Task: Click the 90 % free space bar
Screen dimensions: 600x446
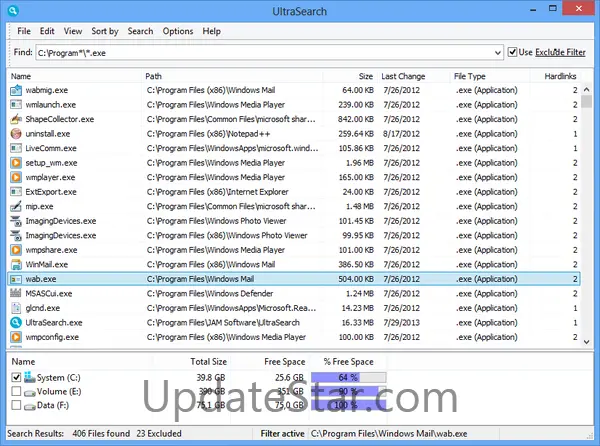Action: (x=348, y=391)
